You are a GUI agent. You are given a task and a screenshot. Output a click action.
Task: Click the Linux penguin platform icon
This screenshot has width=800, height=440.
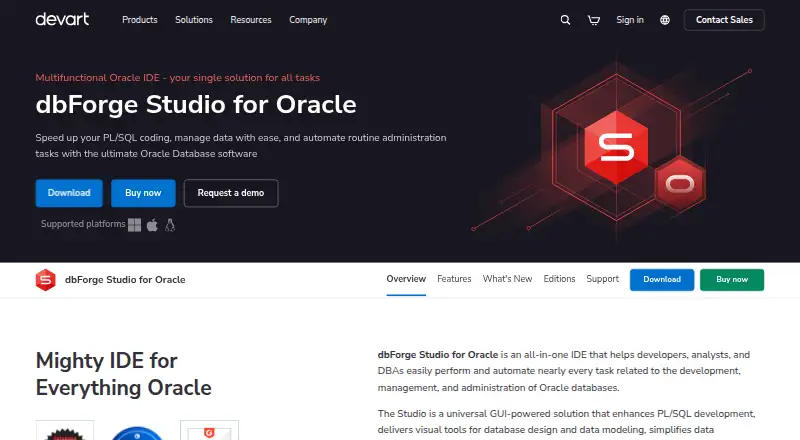tap(170, 225)
